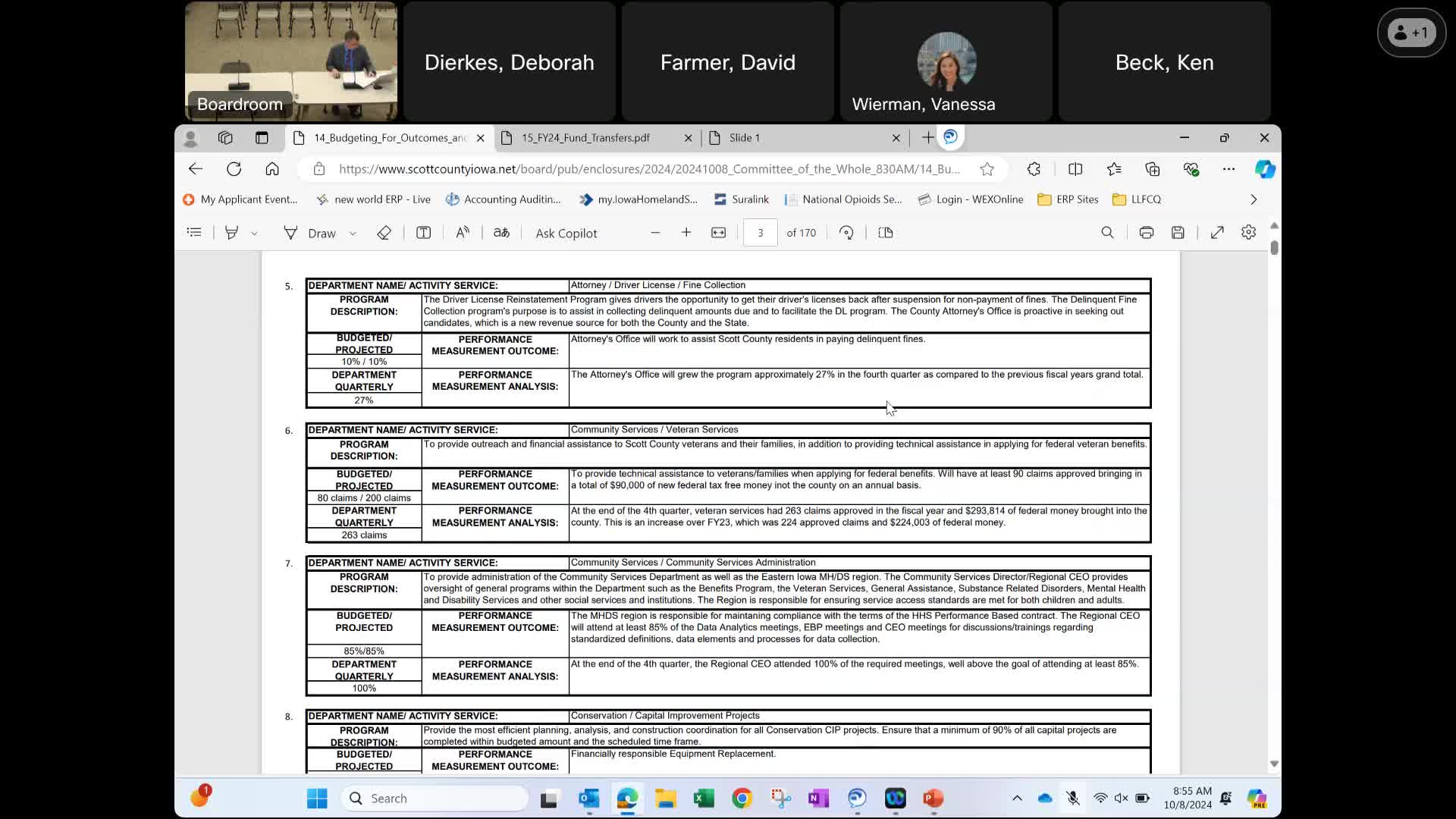The width and height of the screenshot is (1456, 819).
Task: Open Login - WEXOnline bookmark
Action: 971,199
